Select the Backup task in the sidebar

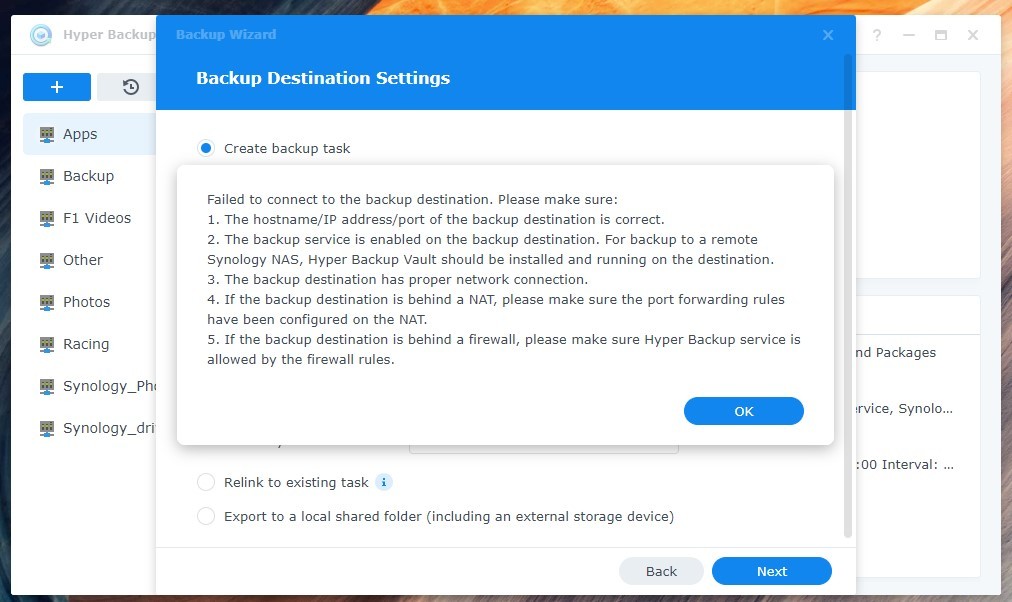pyautogui.click(x=88, y=176)
